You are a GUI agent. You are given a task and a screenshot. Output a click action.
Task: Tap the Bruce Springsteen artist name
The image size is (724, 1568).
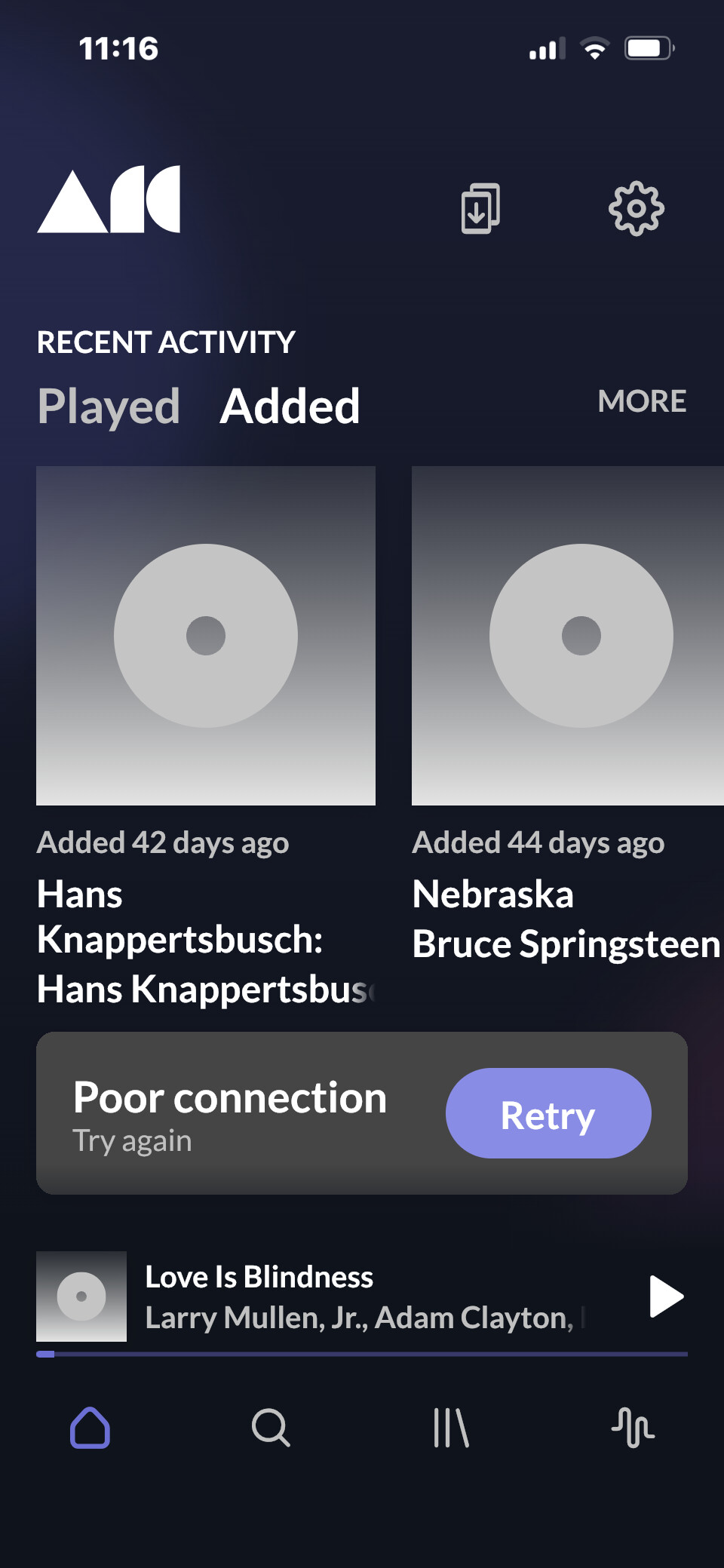tap(566, 944)
